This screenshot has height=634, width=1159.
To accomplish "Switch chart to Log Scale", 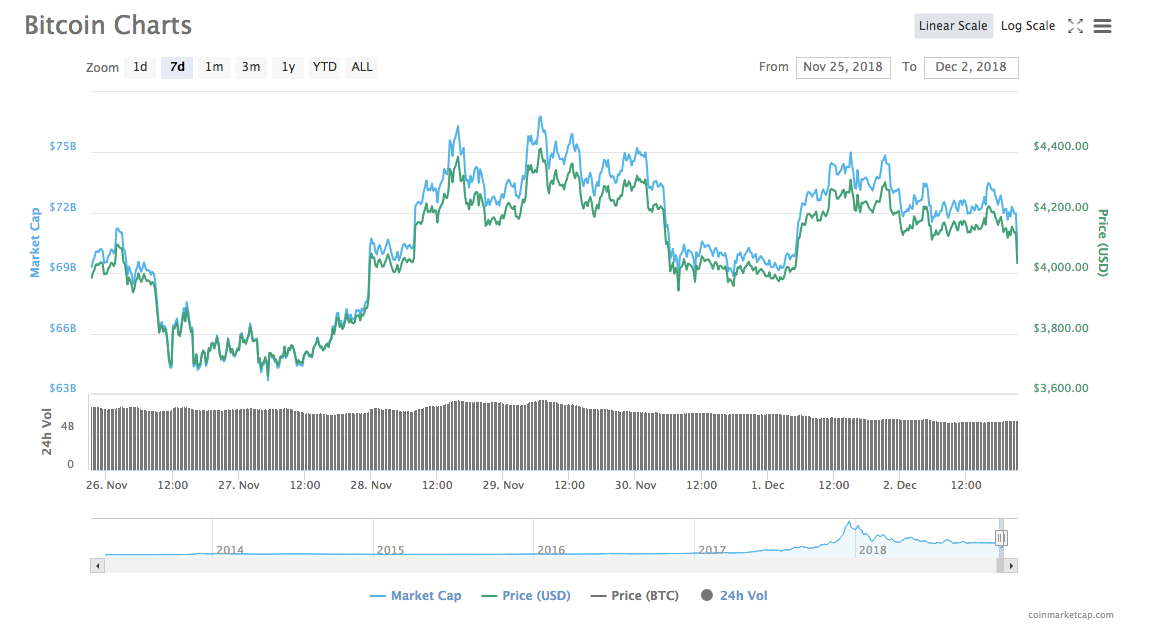I will [1027, 26].
